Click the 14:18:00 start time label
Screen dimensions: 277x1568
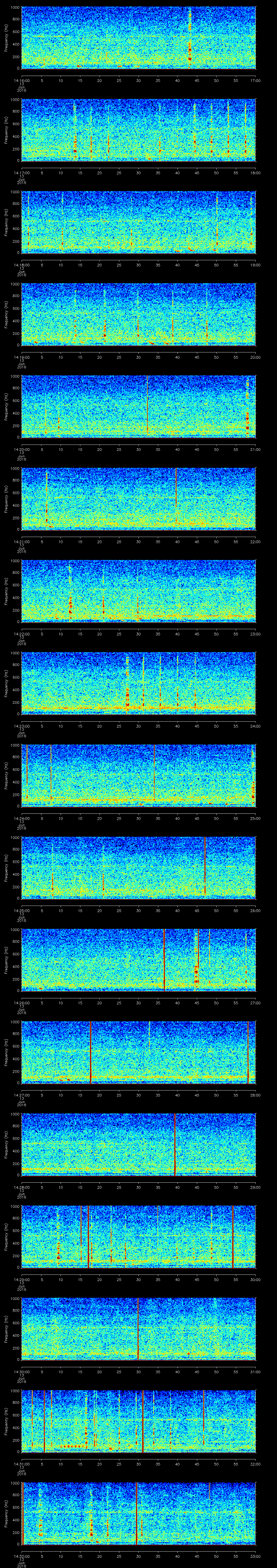[21, 265]
